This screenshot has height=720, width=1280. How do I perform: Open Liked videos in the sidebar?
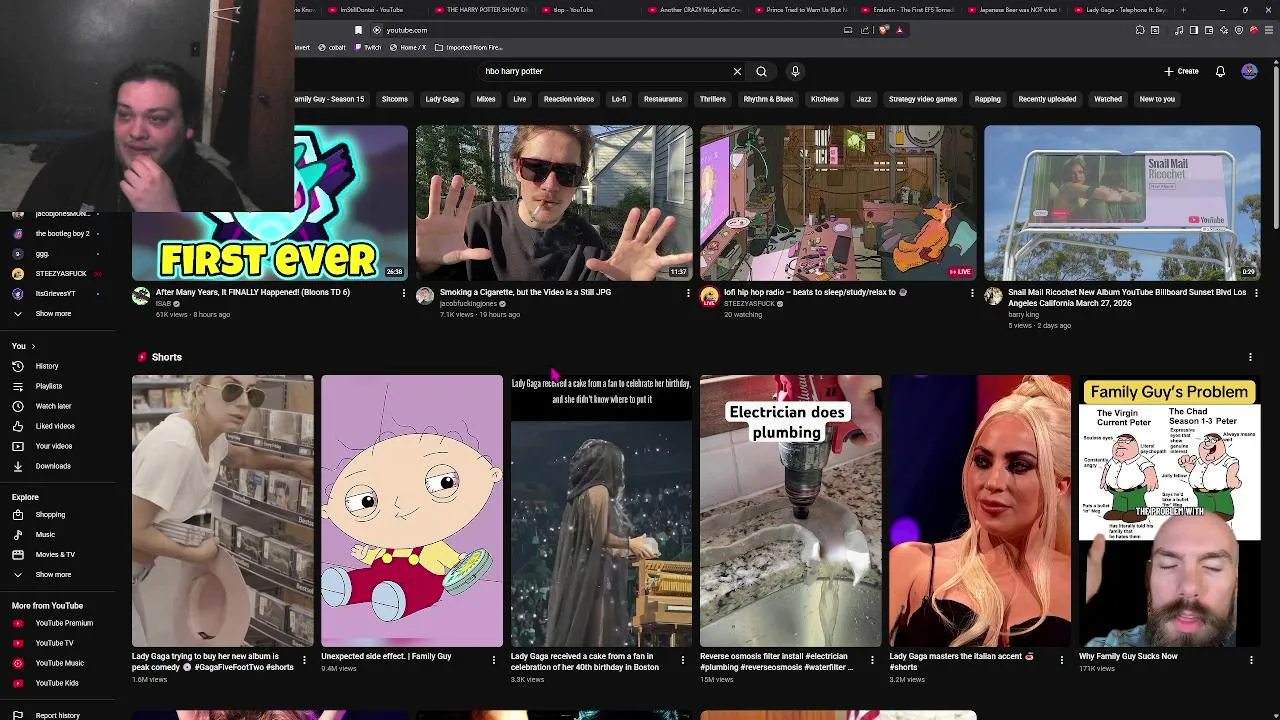tap(55, 426)
